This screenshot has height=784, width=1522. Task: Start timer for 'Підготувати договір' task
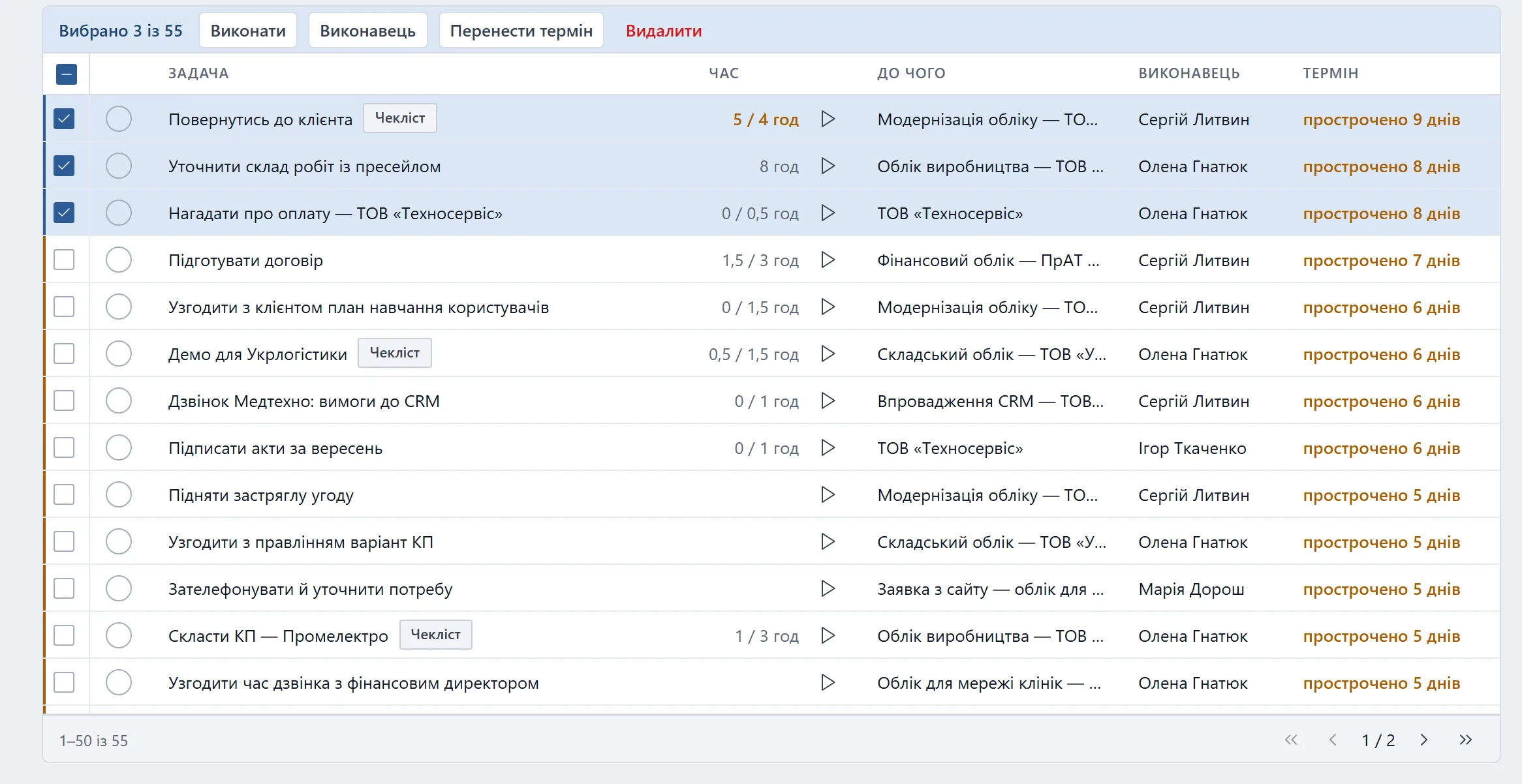[828, 260]
